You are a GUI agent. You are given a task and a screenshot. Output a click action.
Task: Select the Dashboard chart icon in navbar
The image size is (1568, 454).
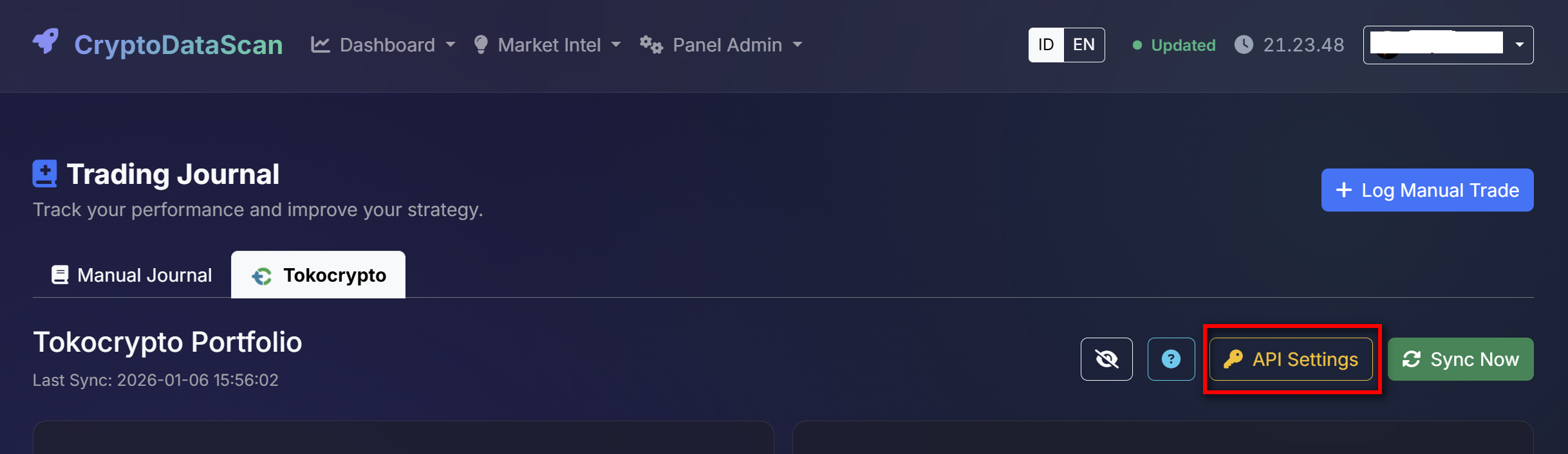pos(320,44)
